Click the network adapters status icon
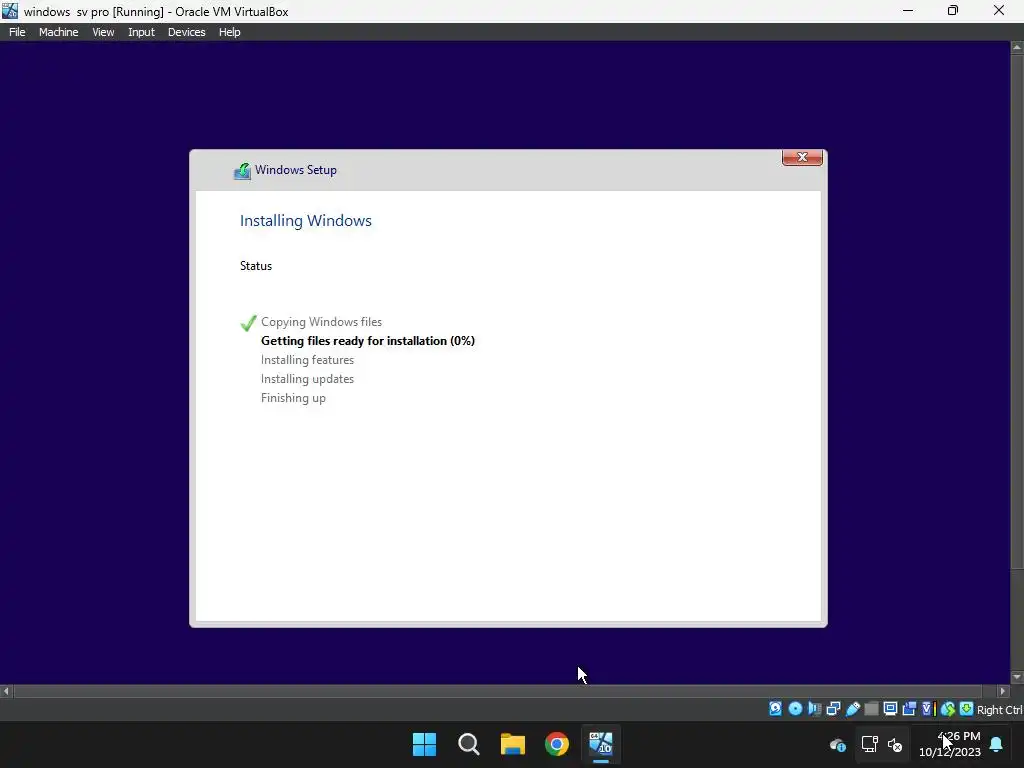The image size is (1024, 768). click(833, 709)
